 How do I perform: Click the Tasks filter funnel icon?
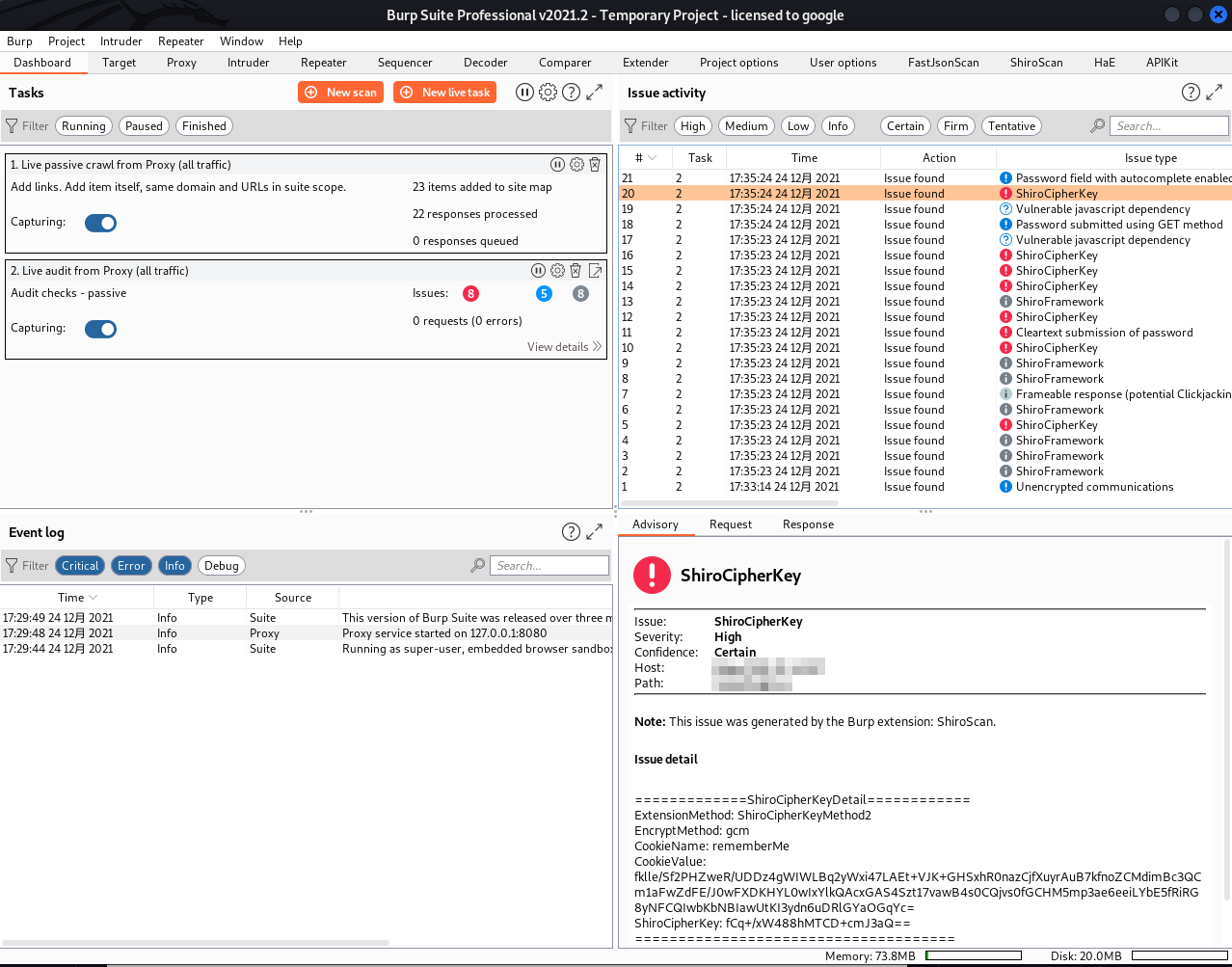click(12, 125)
